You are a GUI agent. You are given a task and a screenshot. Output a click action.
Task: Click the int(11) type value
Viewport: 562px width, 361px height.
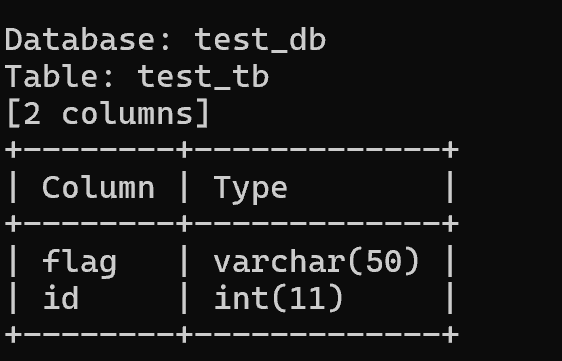pos(279,298)
